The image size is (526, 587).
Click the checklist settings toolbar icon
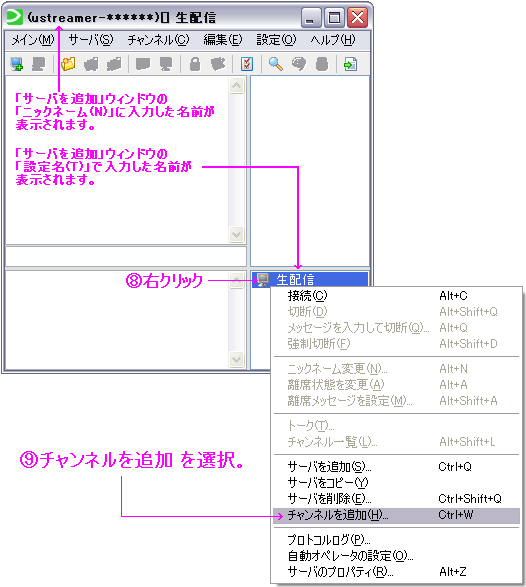[247, 64]
